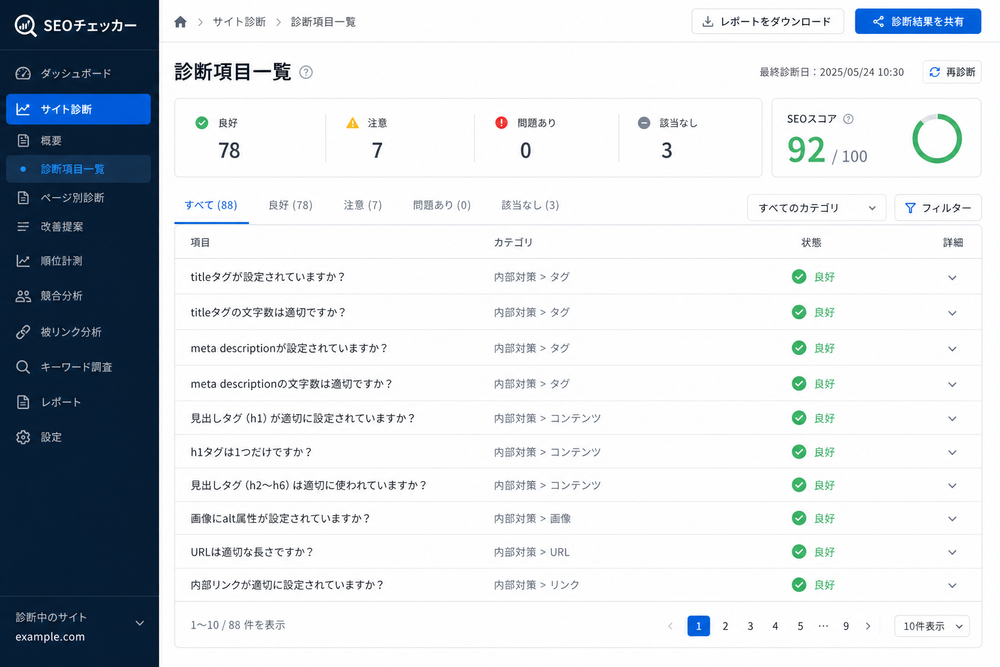The height and width of the screenshot is (667, 1000).
Task: Go to page 3
Action: pyautogui.click(x=750, y=626)
